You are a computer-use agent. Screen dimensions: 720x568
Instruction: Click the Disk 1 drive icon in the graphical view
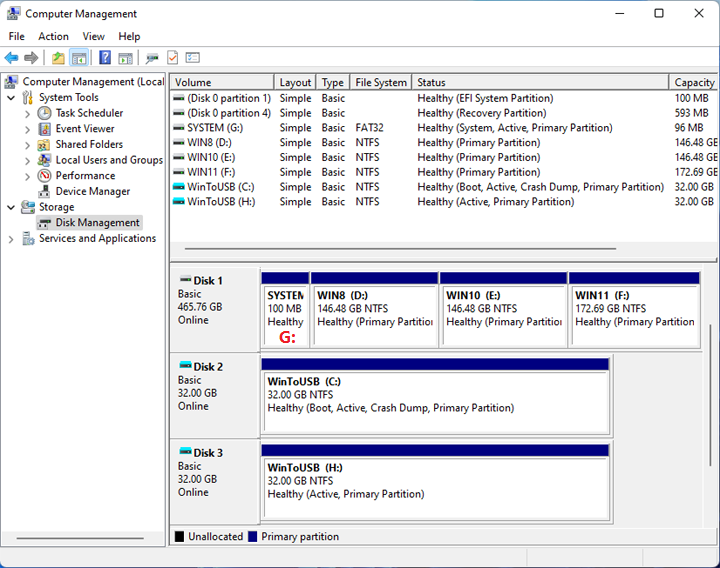(x=186, y=279)
